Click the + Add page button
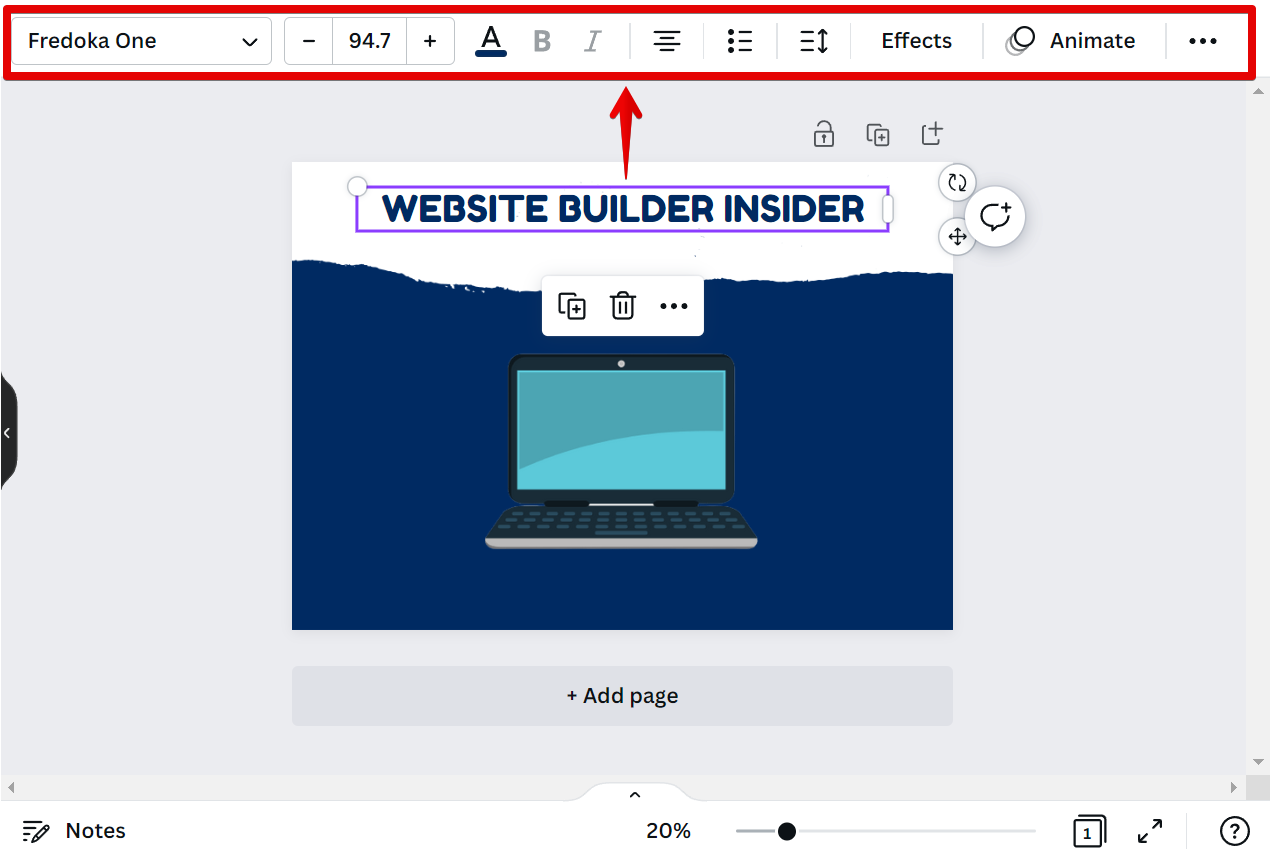Viewport: 1270px width, 860px height. point(622,696)
